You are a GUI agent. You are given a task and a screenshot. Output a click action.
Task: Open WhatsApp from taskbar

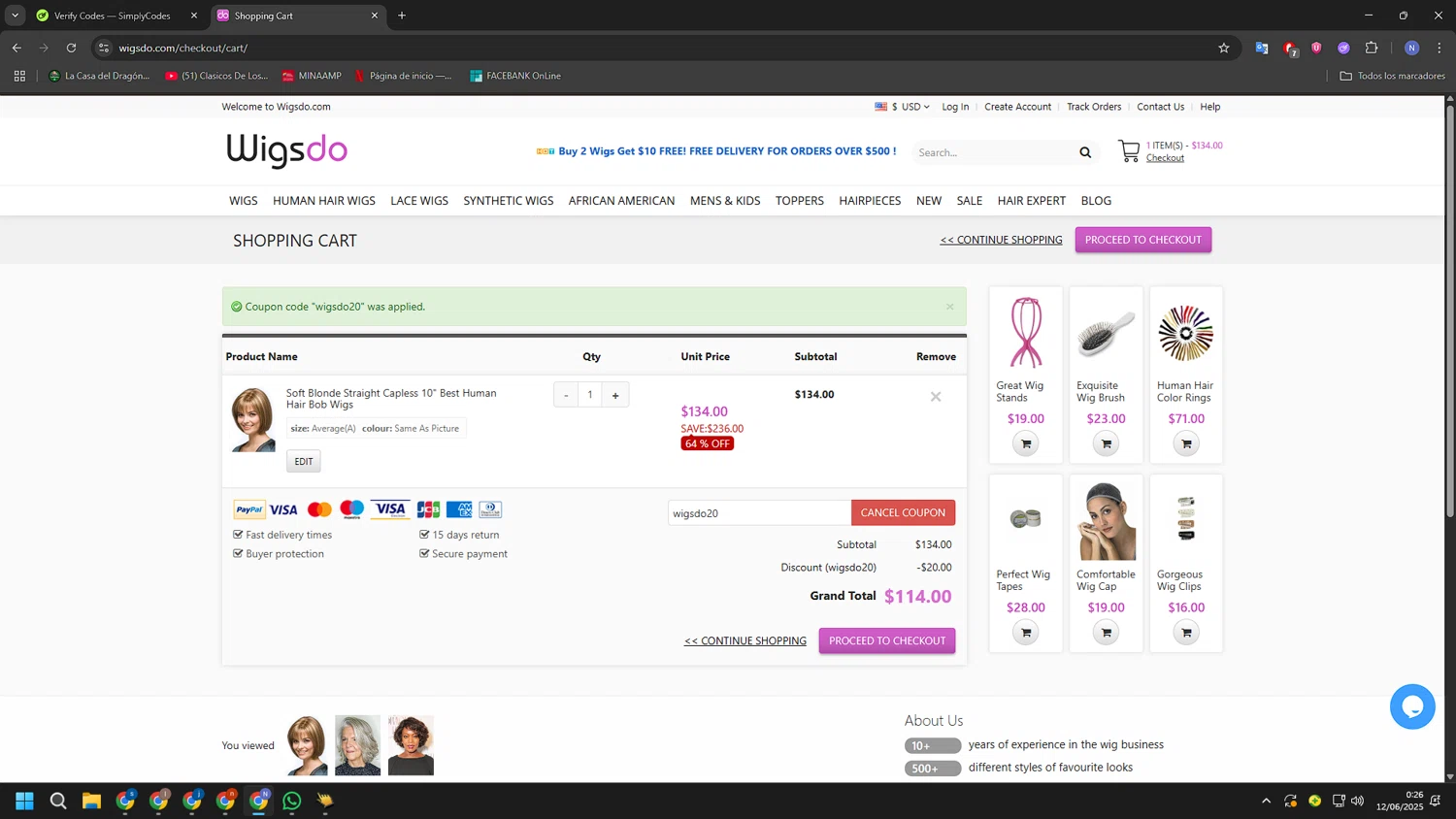point(291,801)
